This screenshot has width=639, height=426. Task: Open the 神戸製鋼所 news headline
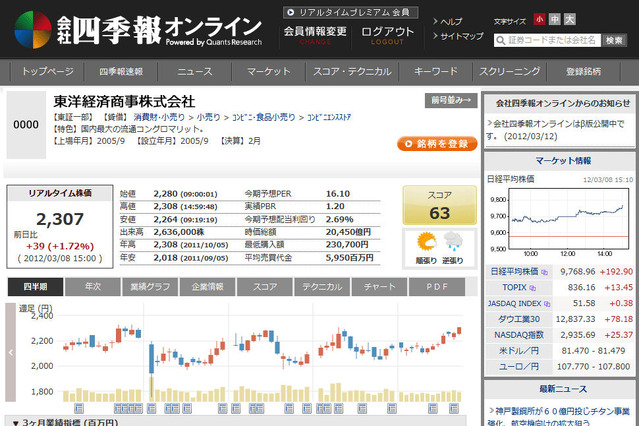(x=559, y=417)
